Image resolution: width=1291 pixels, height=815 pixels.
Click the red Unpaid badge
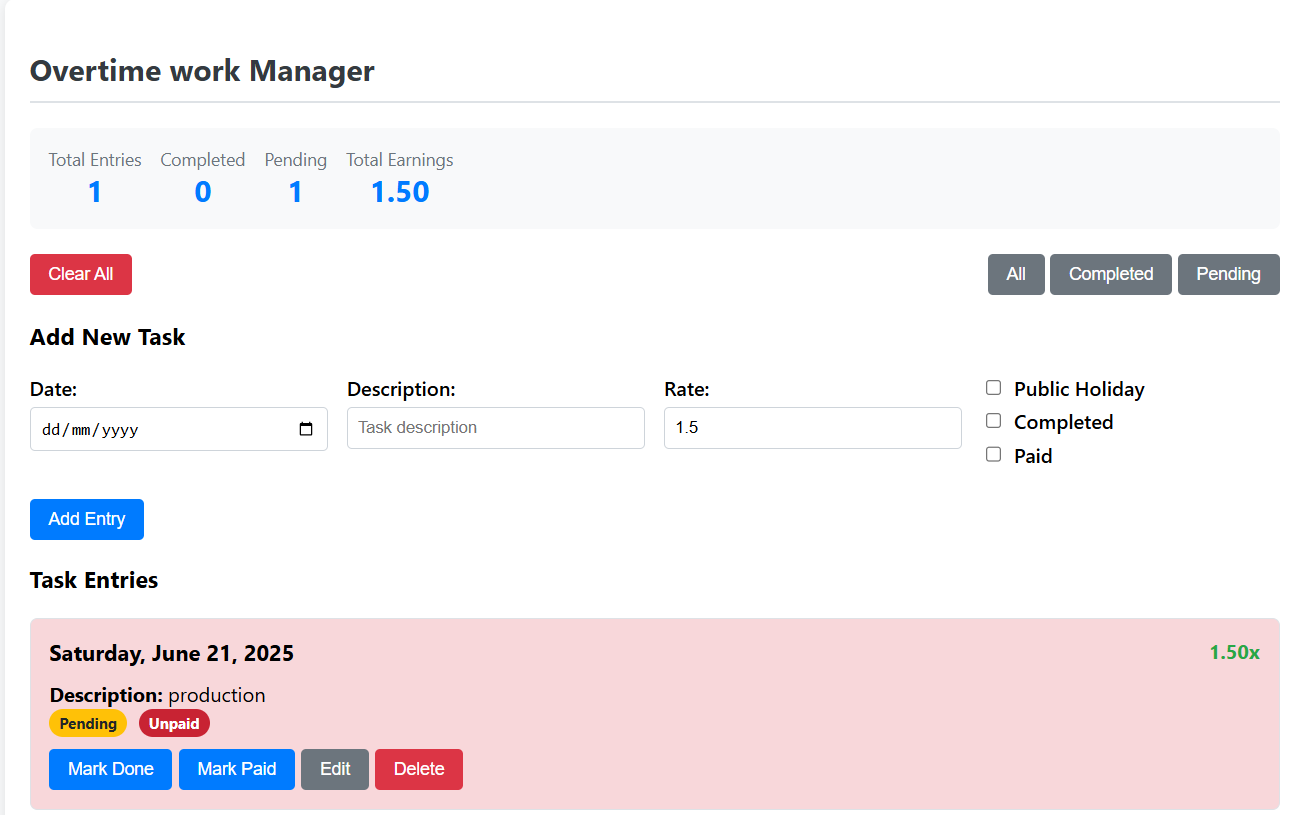(174, 723)
